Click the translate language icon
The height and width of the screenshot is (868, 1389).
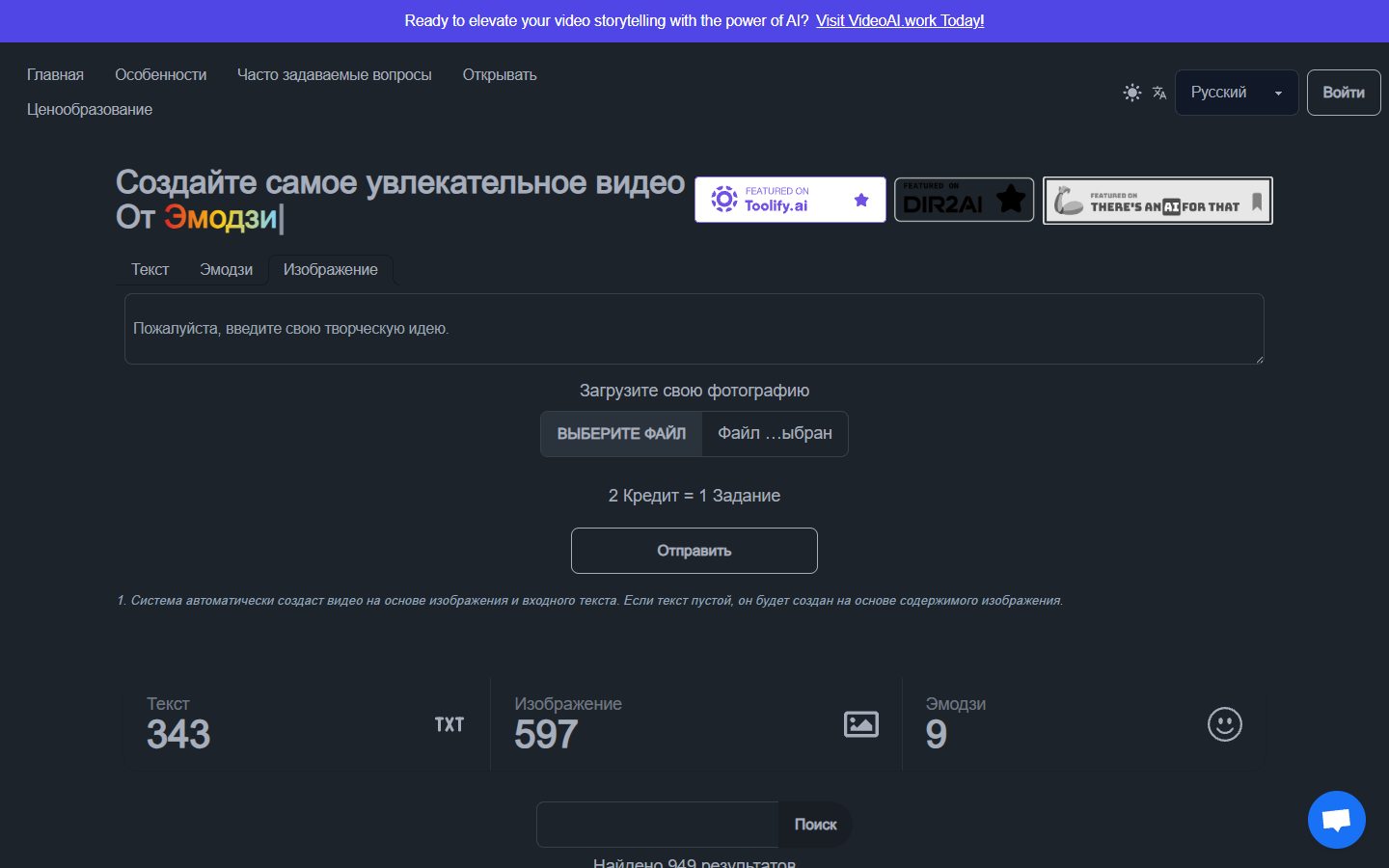[x=1159, y=93]
